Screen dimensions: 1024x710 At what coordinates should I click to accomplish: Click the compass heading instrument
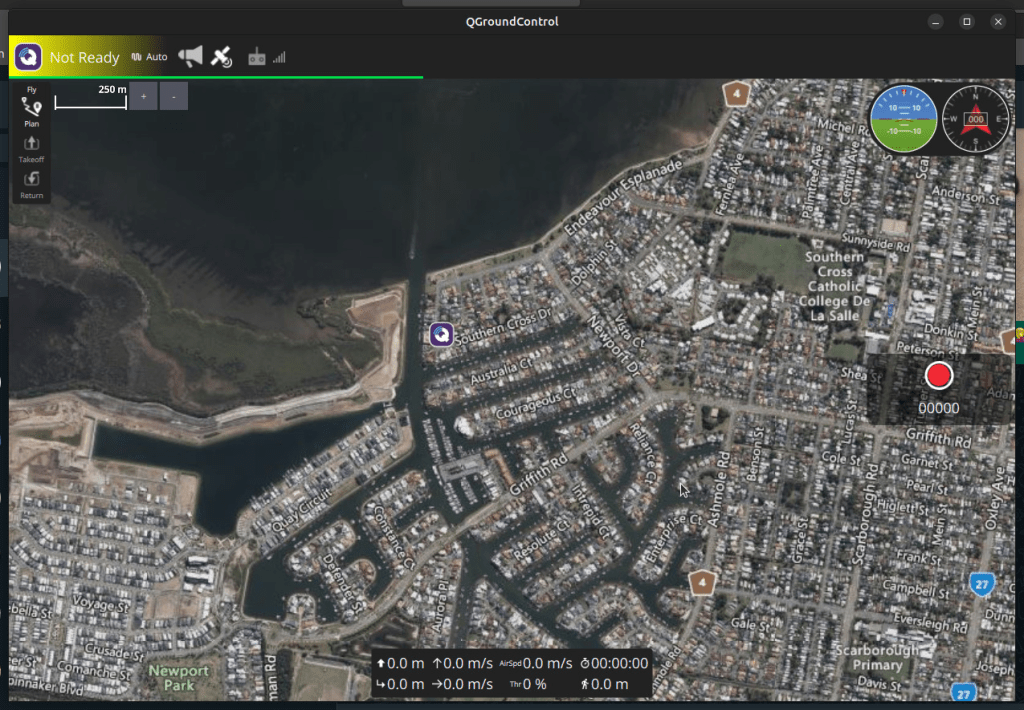pyautogui.click(x=976, y=119)
